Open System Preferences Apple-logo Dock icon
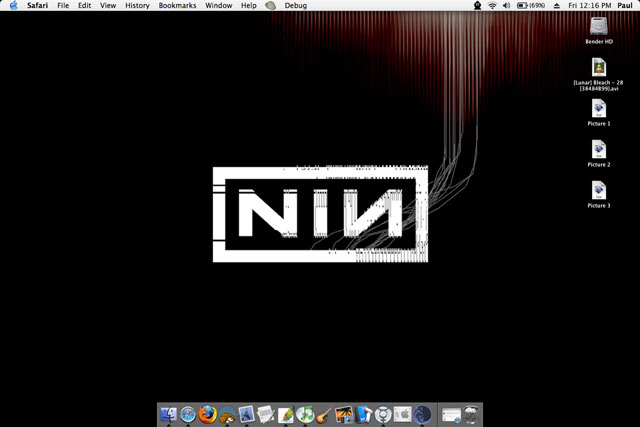The width and height of the screenshot is (640, 427). [402, 415]
